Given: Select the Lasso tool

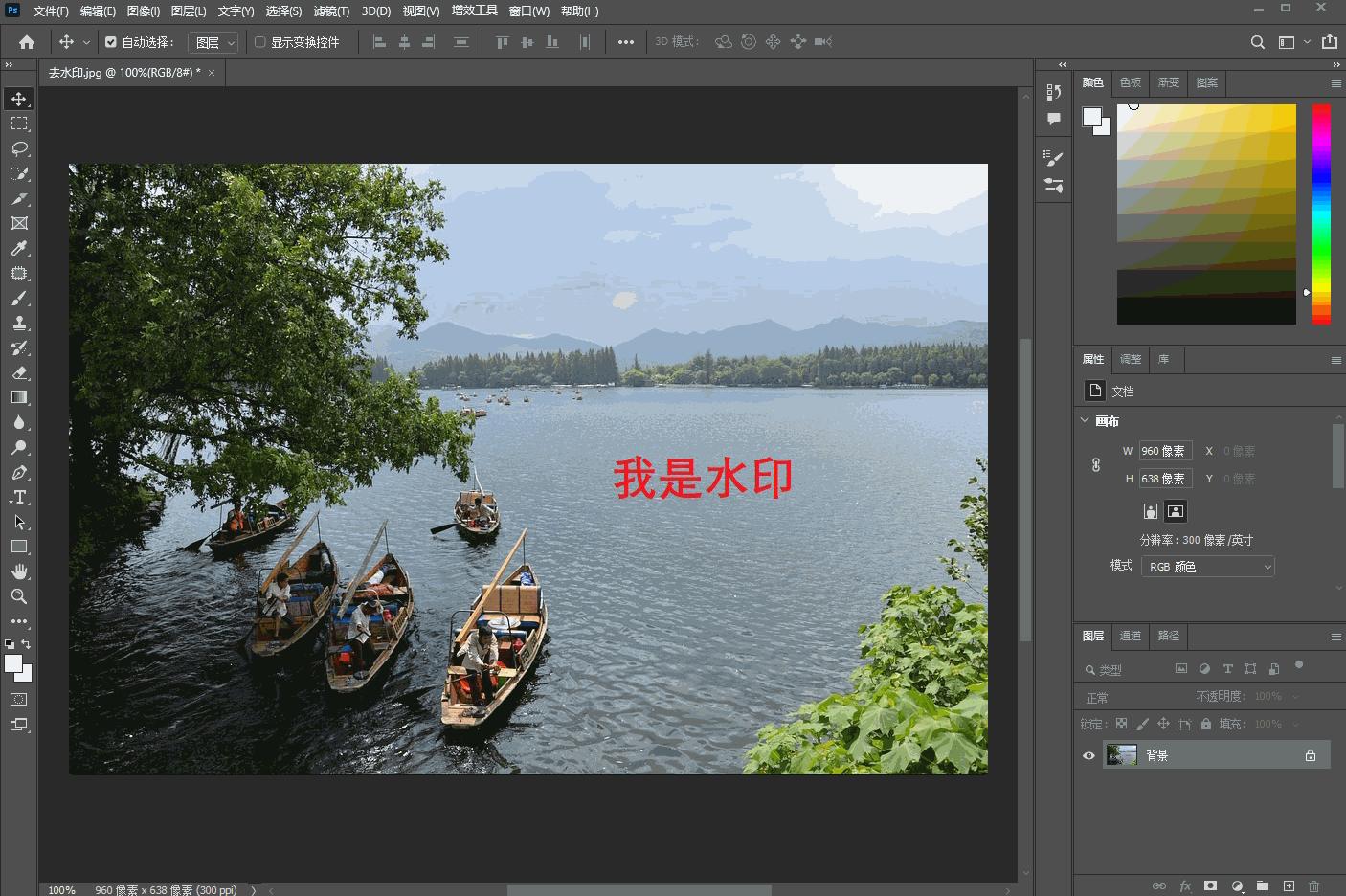Looking at the screenshot, I should (19, 148).
